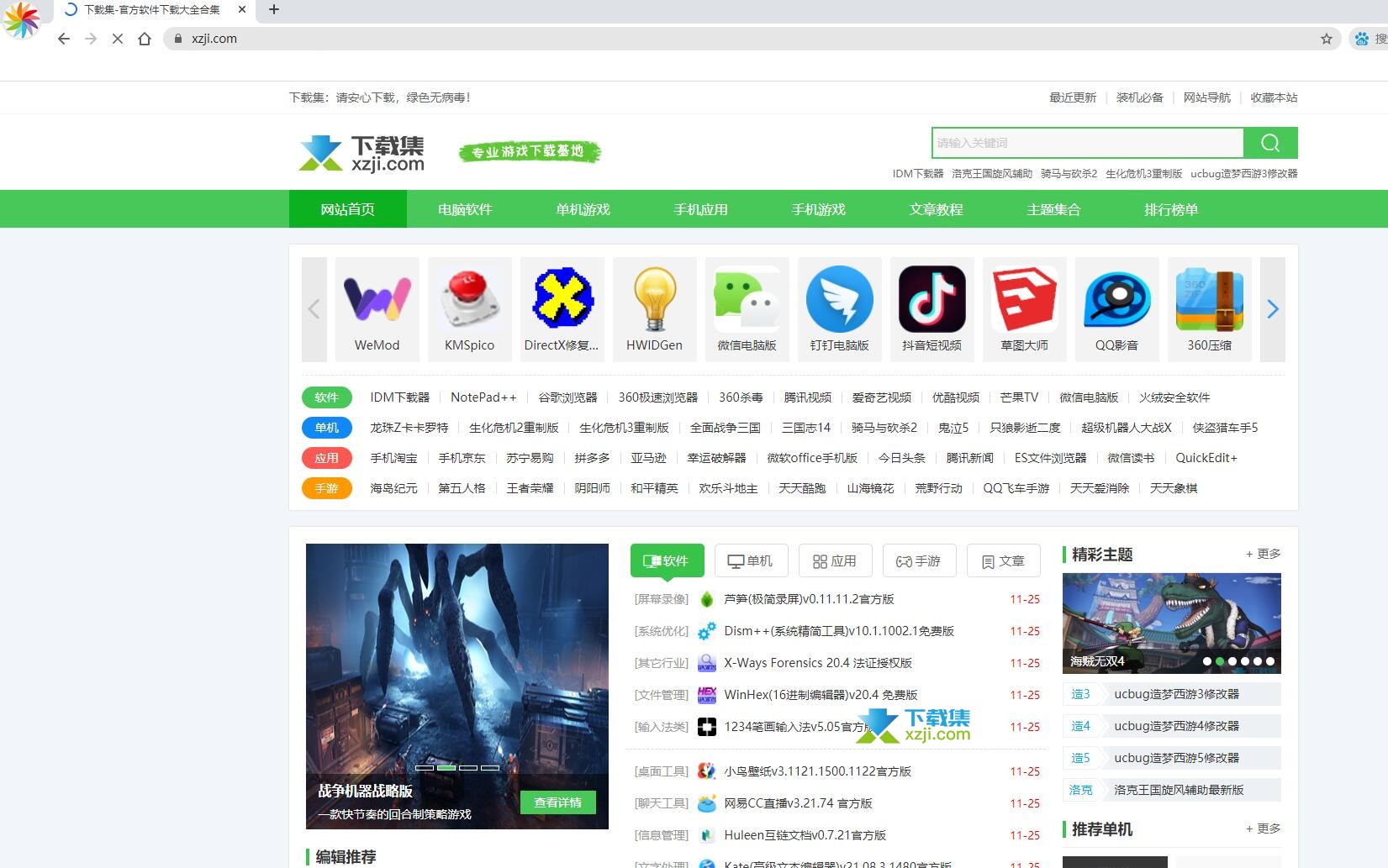The height and width of the screenshot is (868, 1388).
Task: Open the 海贼无双4 theme thumbnail
Action: [1171, 622]
